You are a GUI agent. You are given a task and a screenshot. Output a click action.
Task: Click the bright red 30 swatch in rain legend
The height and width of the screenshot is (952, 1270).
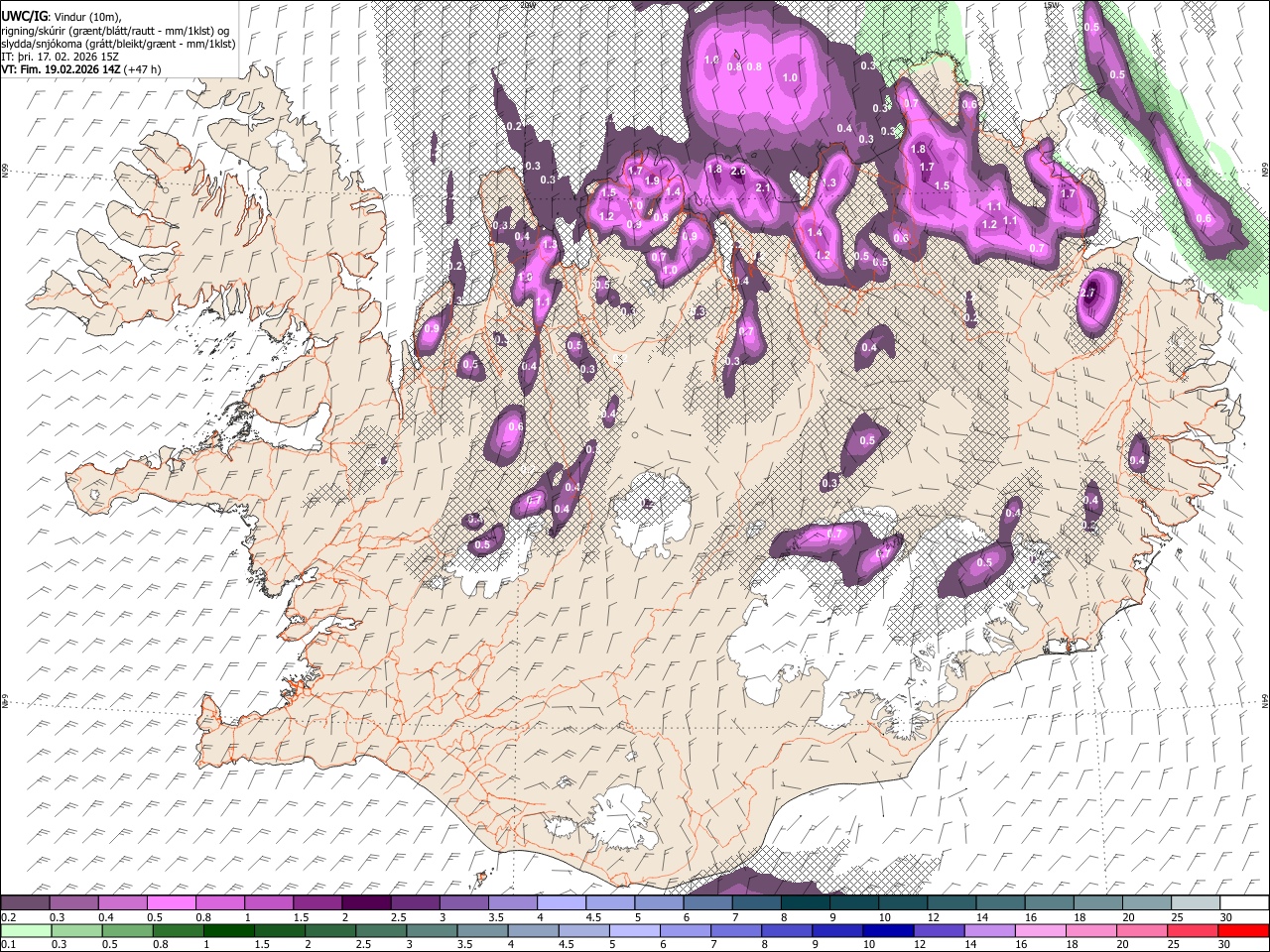[1243, 930]
